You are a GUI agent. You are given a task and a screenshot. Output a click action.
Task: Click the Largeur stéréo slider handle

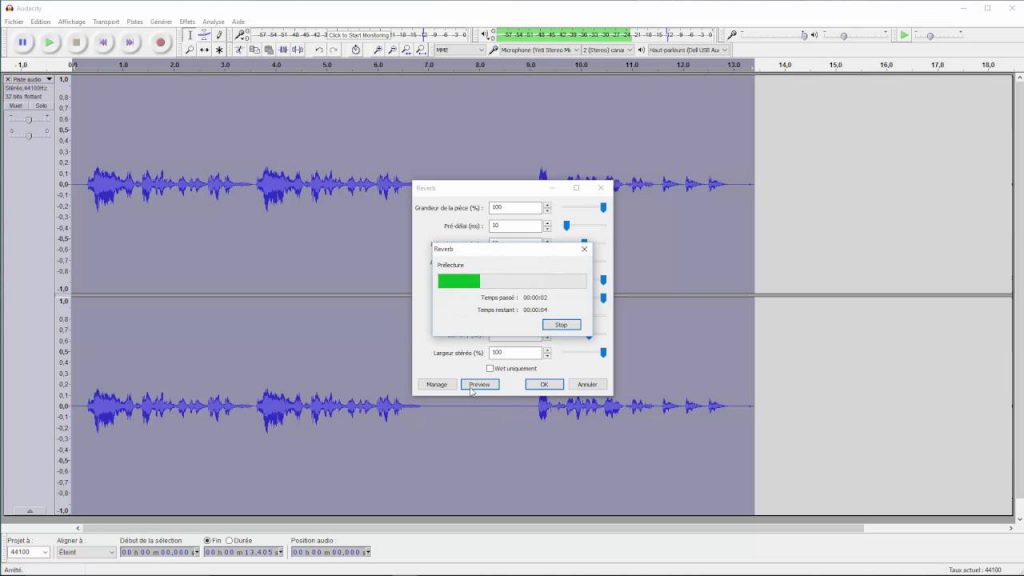(x=603, y=353)
